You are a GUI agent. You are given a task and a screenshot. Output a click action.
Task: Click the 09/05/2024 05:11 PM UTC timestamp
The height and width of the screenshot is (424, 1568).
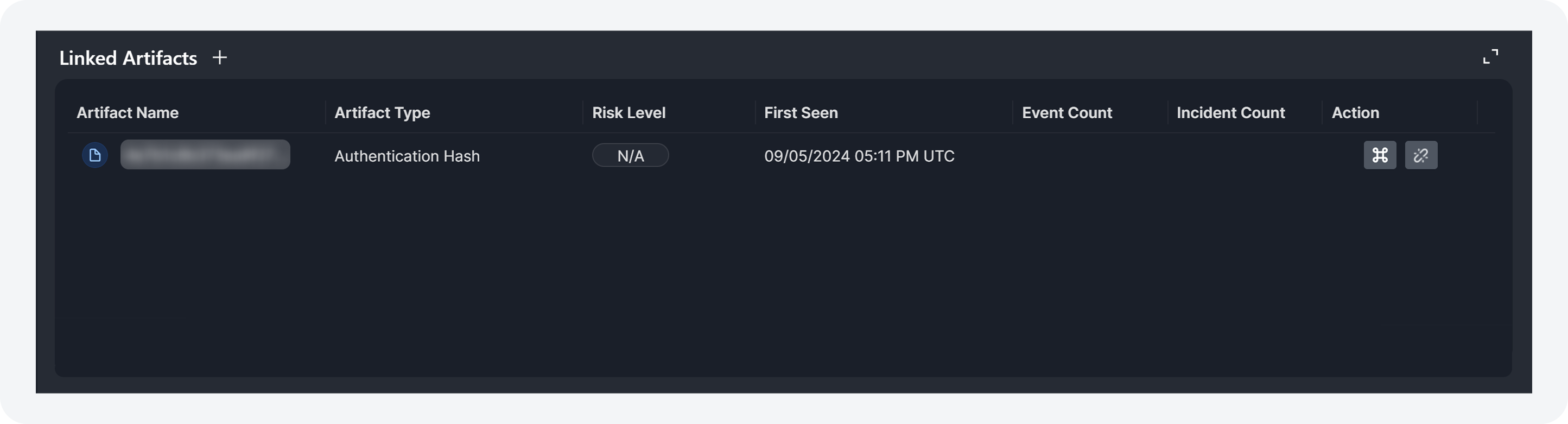859,156
